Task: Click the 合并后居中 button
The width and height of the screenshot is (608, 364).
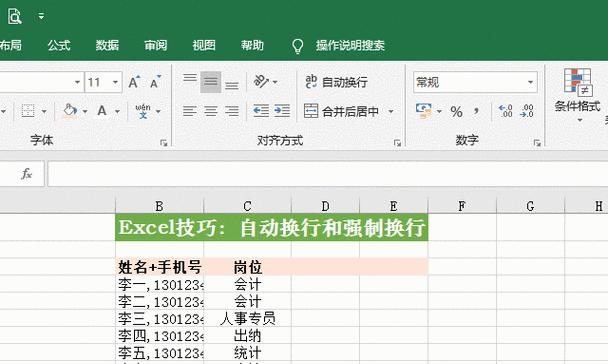Action: [x=342, y=111]
